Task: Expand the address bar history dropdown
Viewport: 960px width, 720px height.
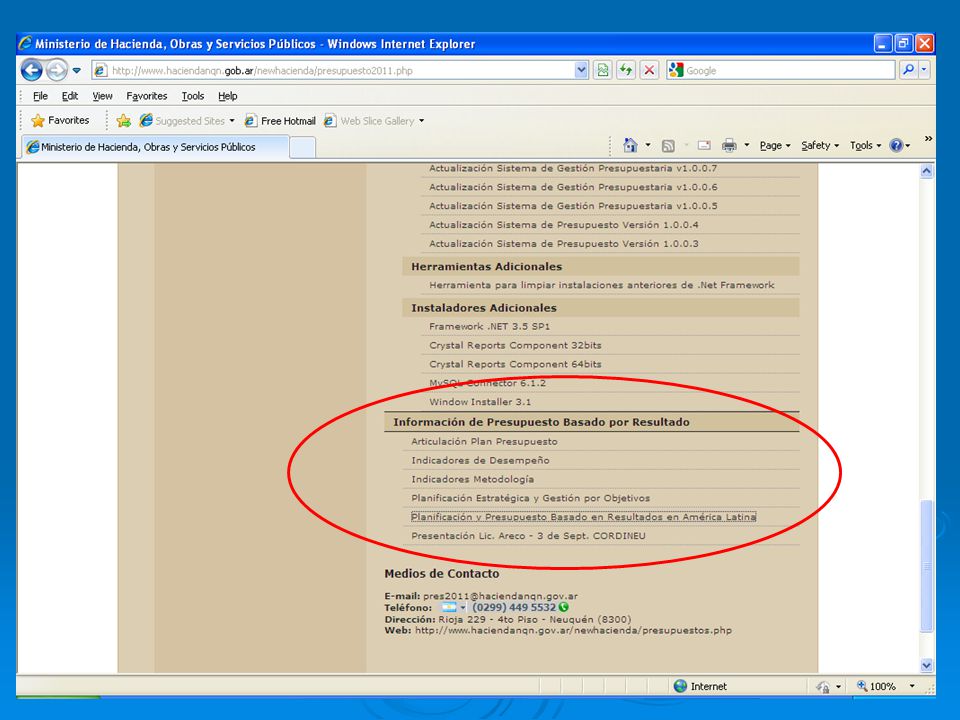Action: pos(582,70)
